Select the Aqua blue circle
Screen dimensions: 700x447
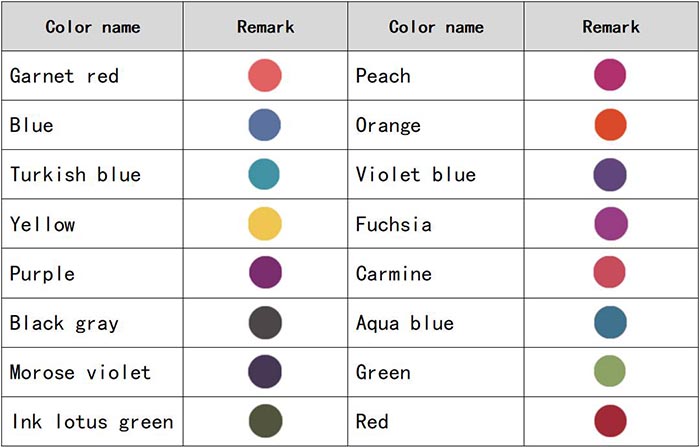click(x=610, y=322)
